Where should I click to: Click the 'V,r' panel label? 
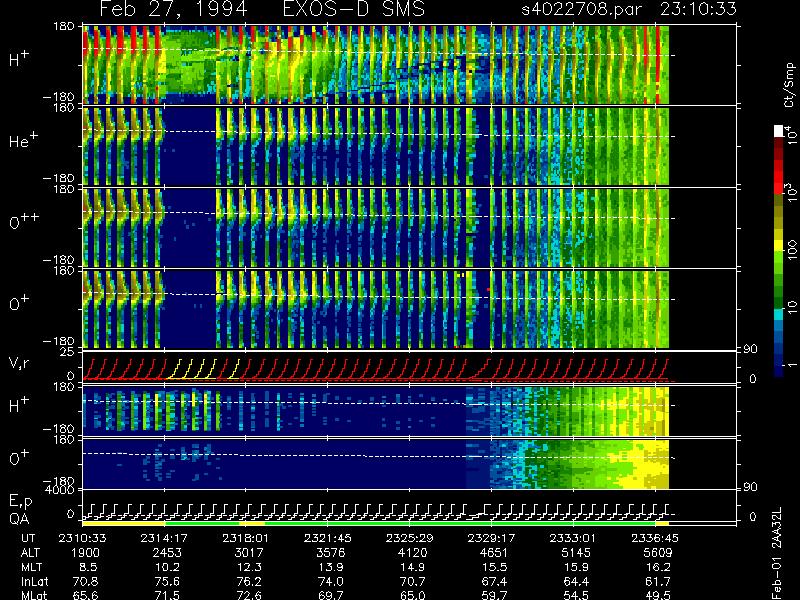coord(19,363)
